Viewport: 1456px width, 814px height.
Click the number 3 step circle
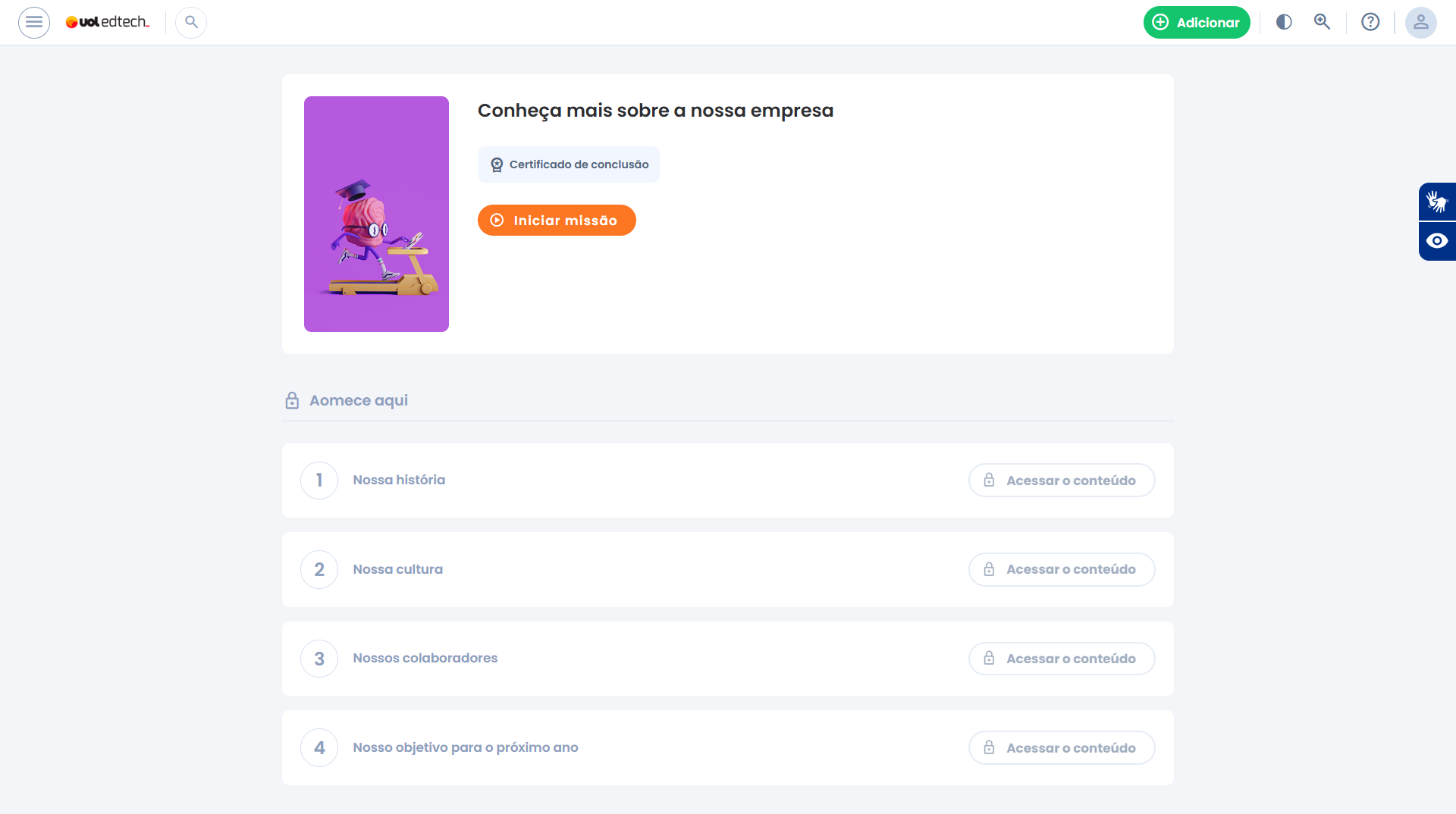(x=319, y=659)
